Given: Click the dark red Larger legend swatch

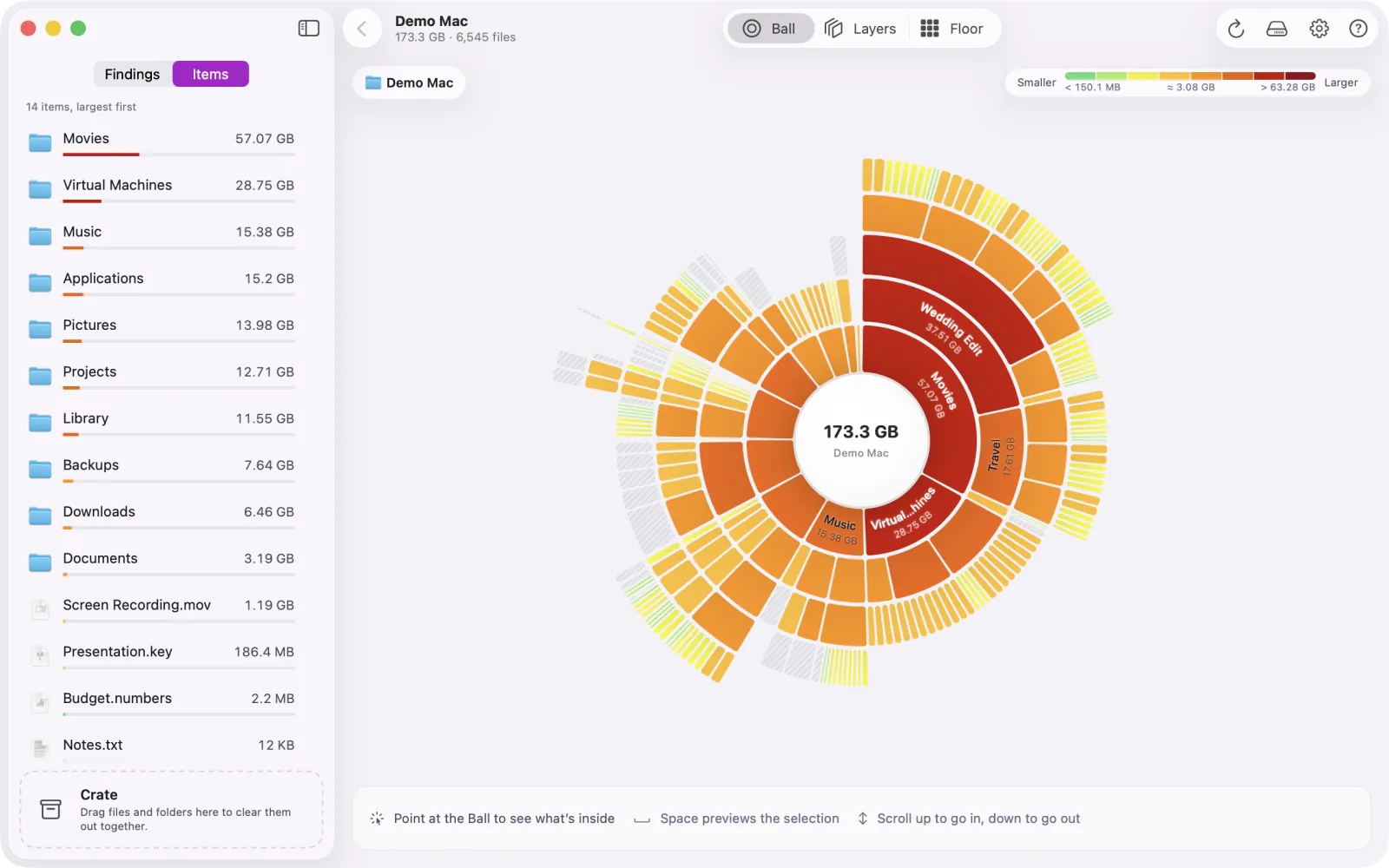Looking at the screenshot, I should (1300, 76).
